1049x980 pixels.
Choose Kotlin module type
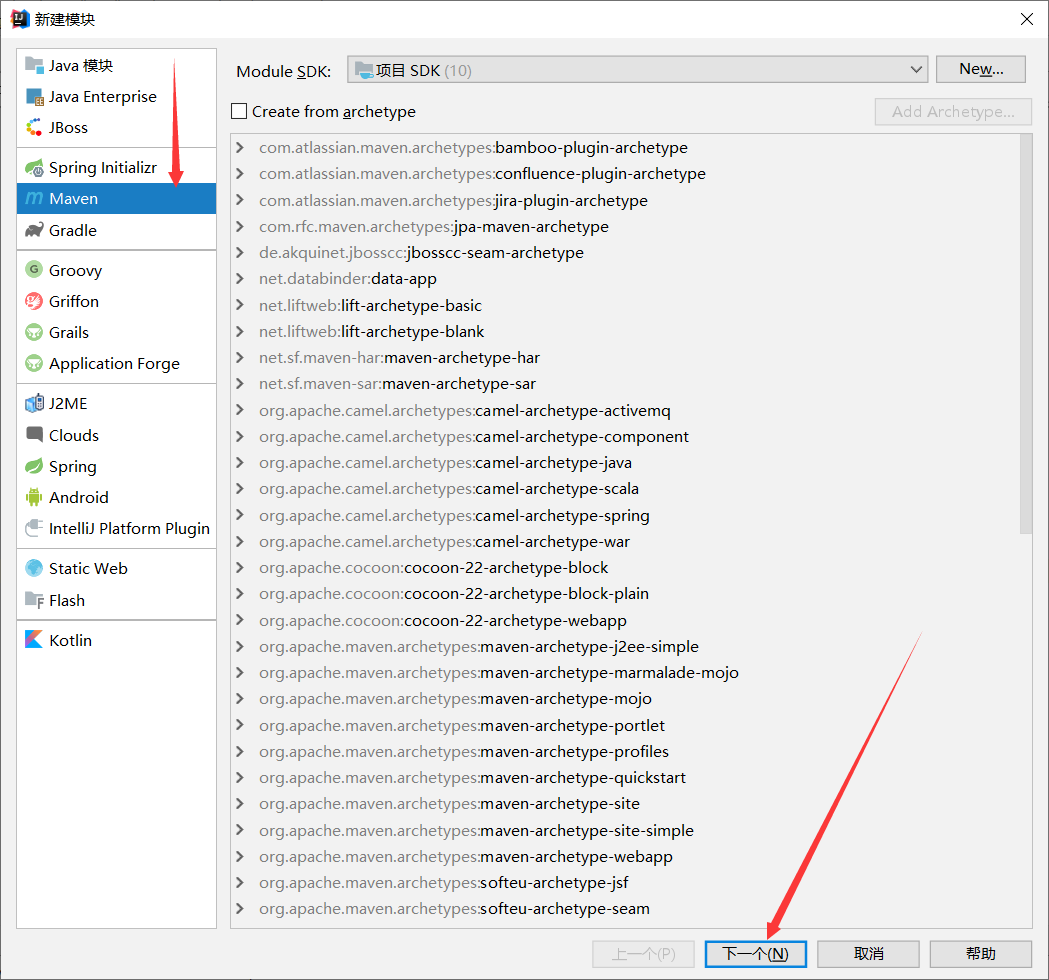point(116,640)
